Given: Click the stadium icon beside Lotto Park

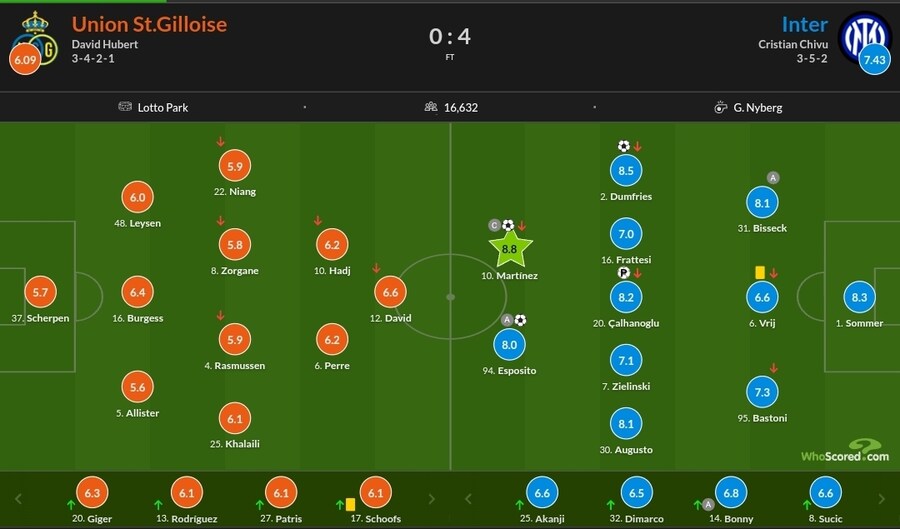Looking at the screenshot, I should pyautogui.click(x=125, y=107).
